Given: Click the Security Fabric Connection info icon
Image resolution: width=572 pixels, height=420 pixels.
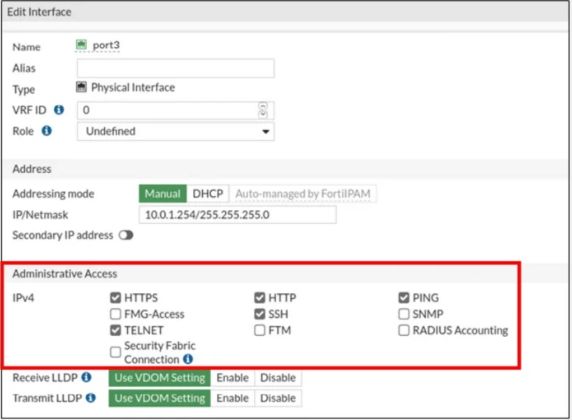Looking at the screenshot, I should (x=188, y=359).
